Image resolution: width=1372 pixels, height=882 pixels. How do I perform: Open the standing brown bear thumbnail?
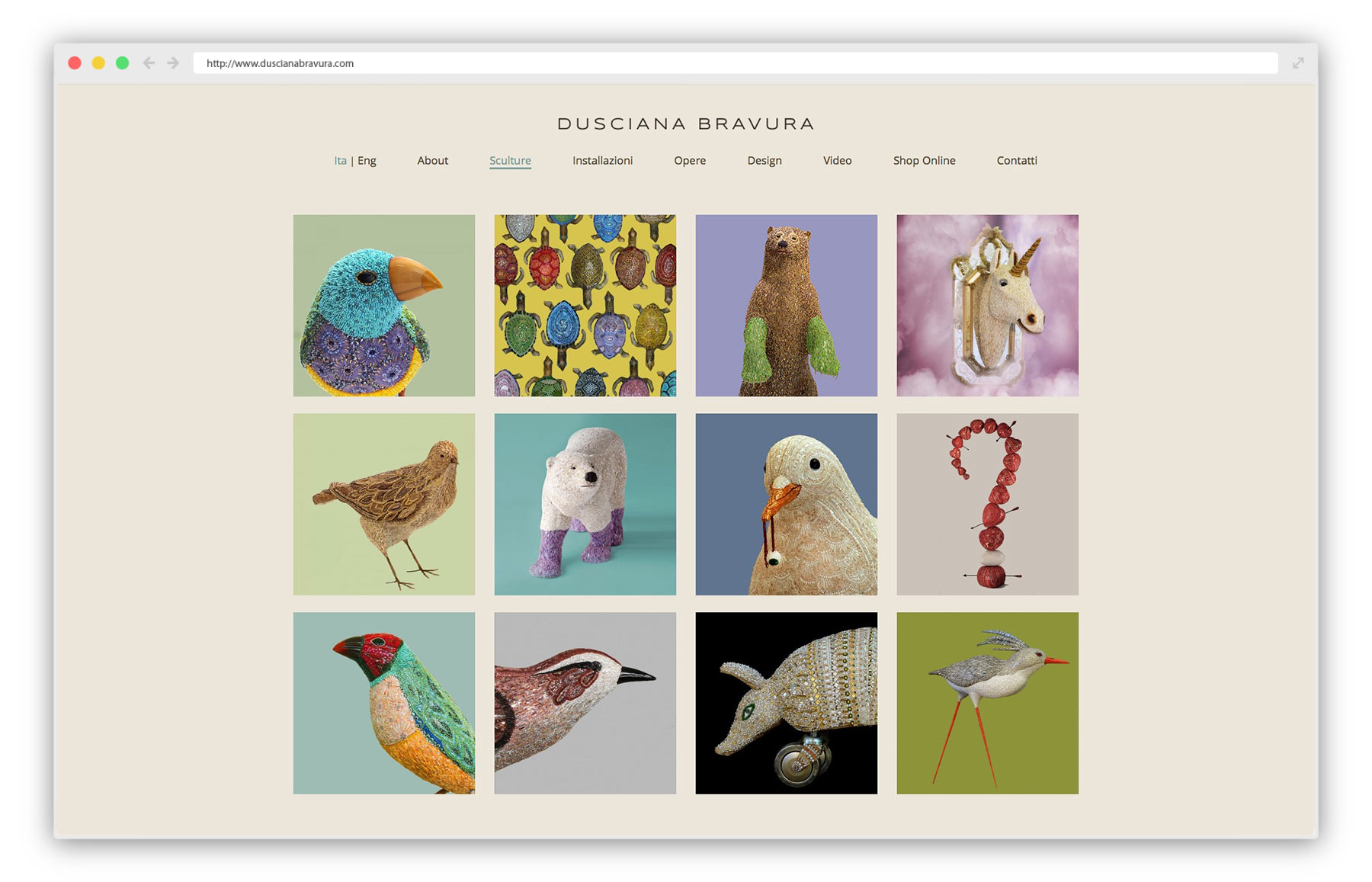[787, 306]
